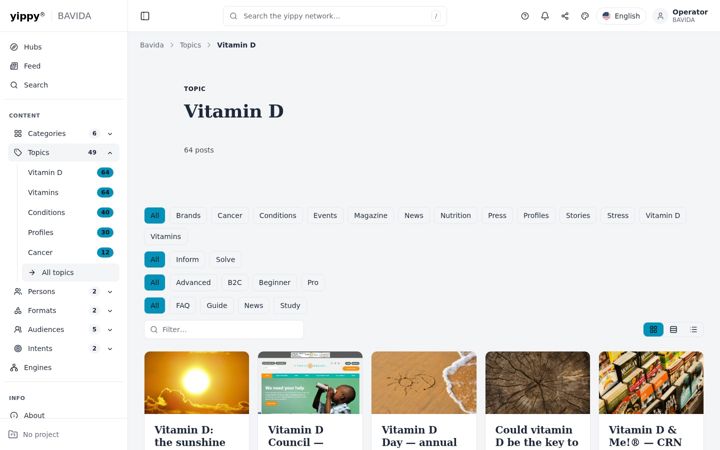720x450 pixels.
Task: Open the Vitamin D & Me magazines thumbnail
Action: click(x=651, y=382)
